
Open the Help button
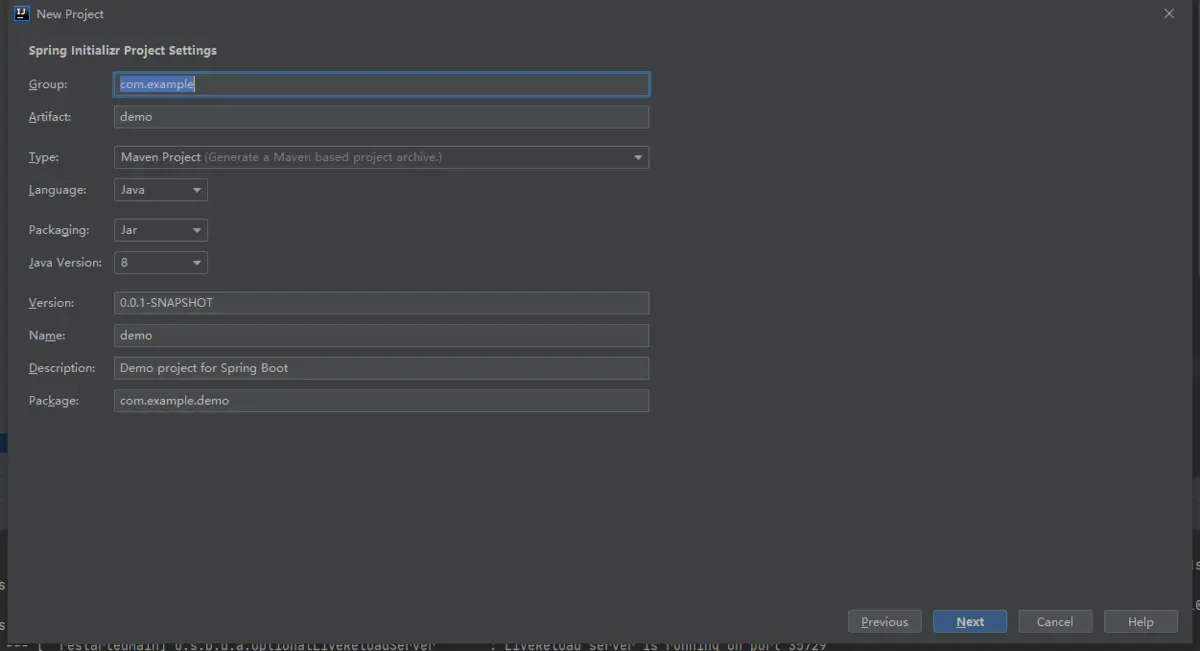1141,622
